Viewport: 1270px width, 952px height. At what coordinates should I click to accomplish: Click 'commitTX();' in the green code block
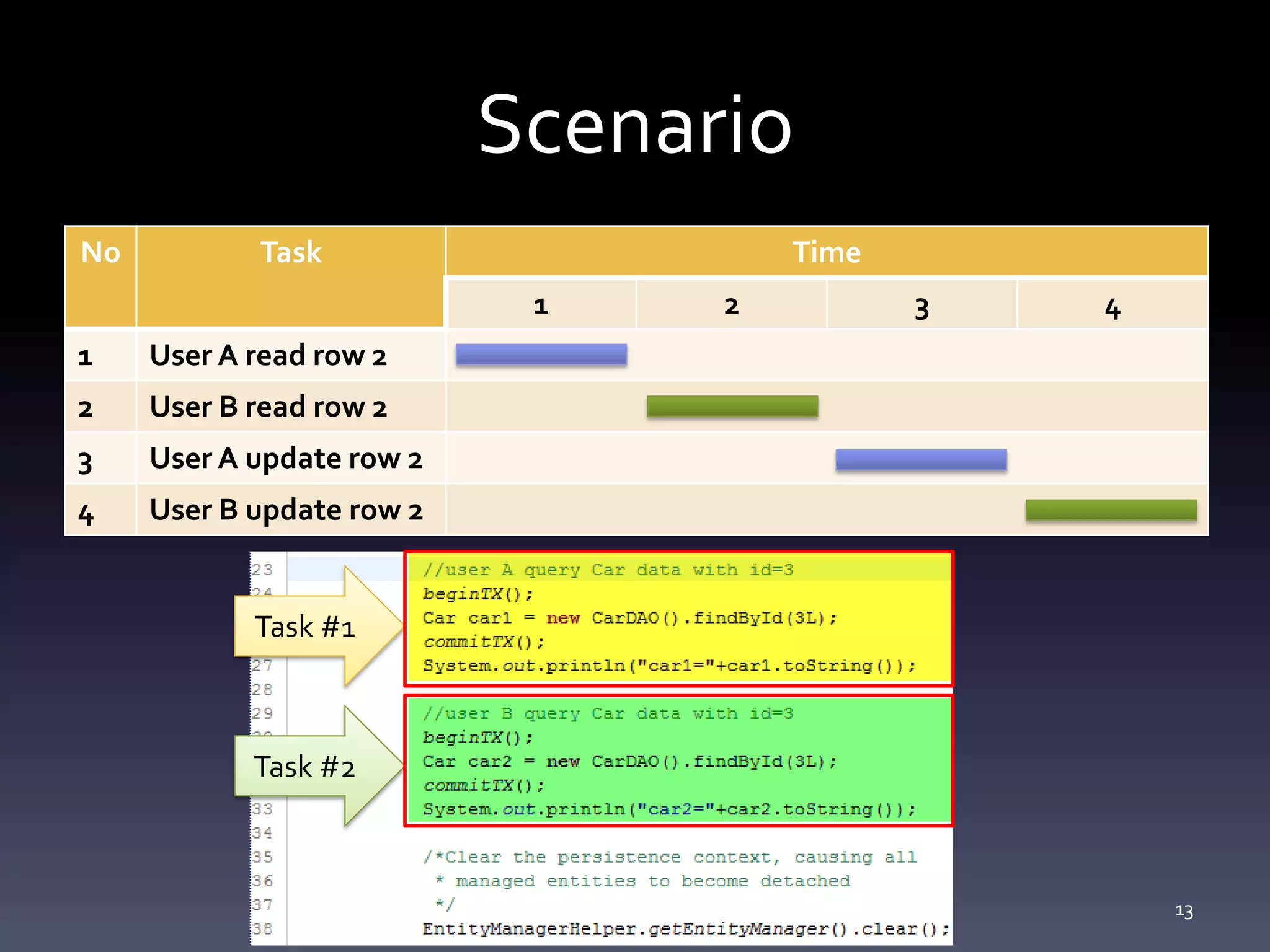[484, 785]
